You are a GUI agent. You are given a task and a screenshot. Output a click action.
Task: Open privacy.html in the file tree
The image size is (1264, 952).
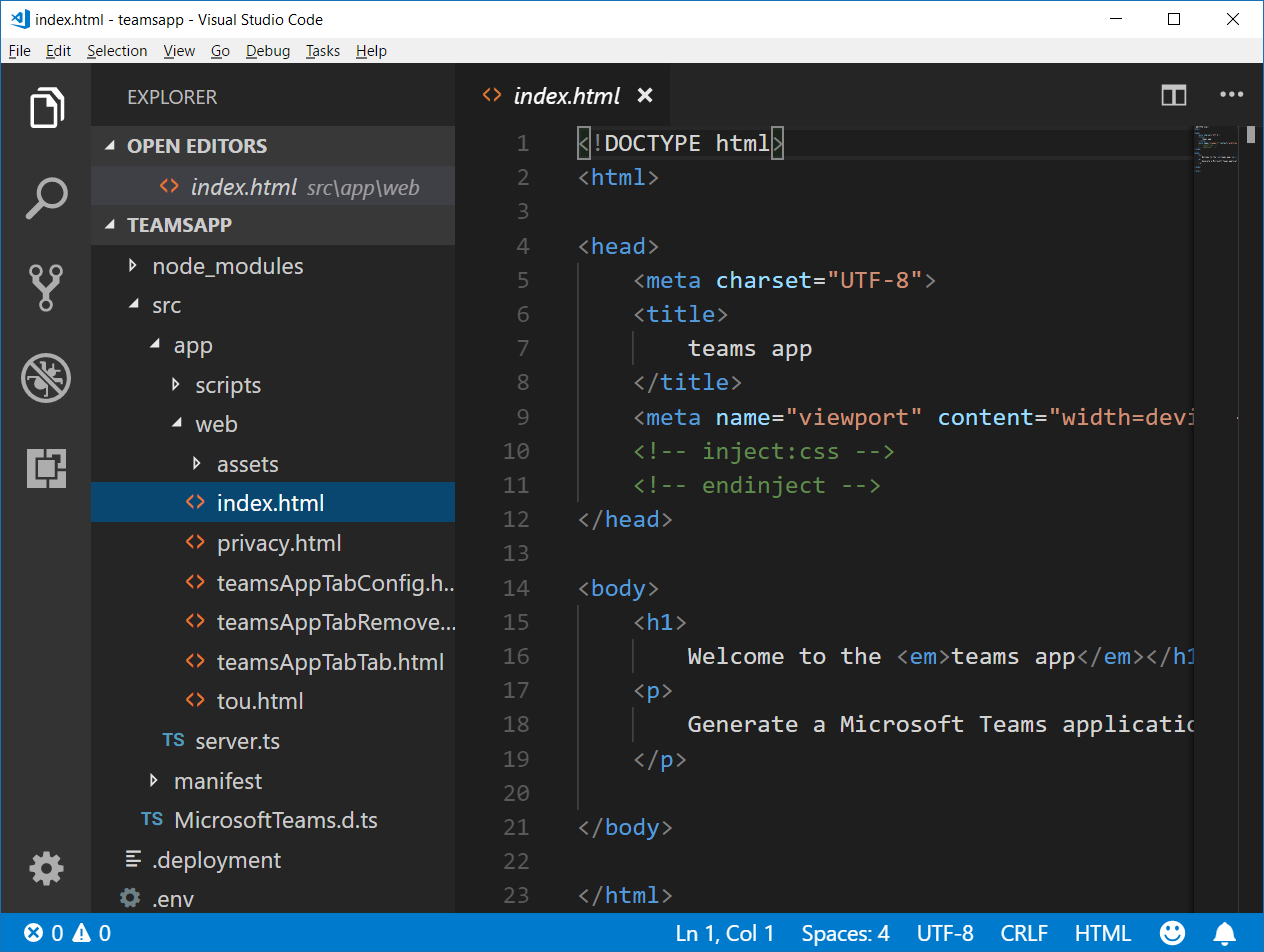[273, 543]
